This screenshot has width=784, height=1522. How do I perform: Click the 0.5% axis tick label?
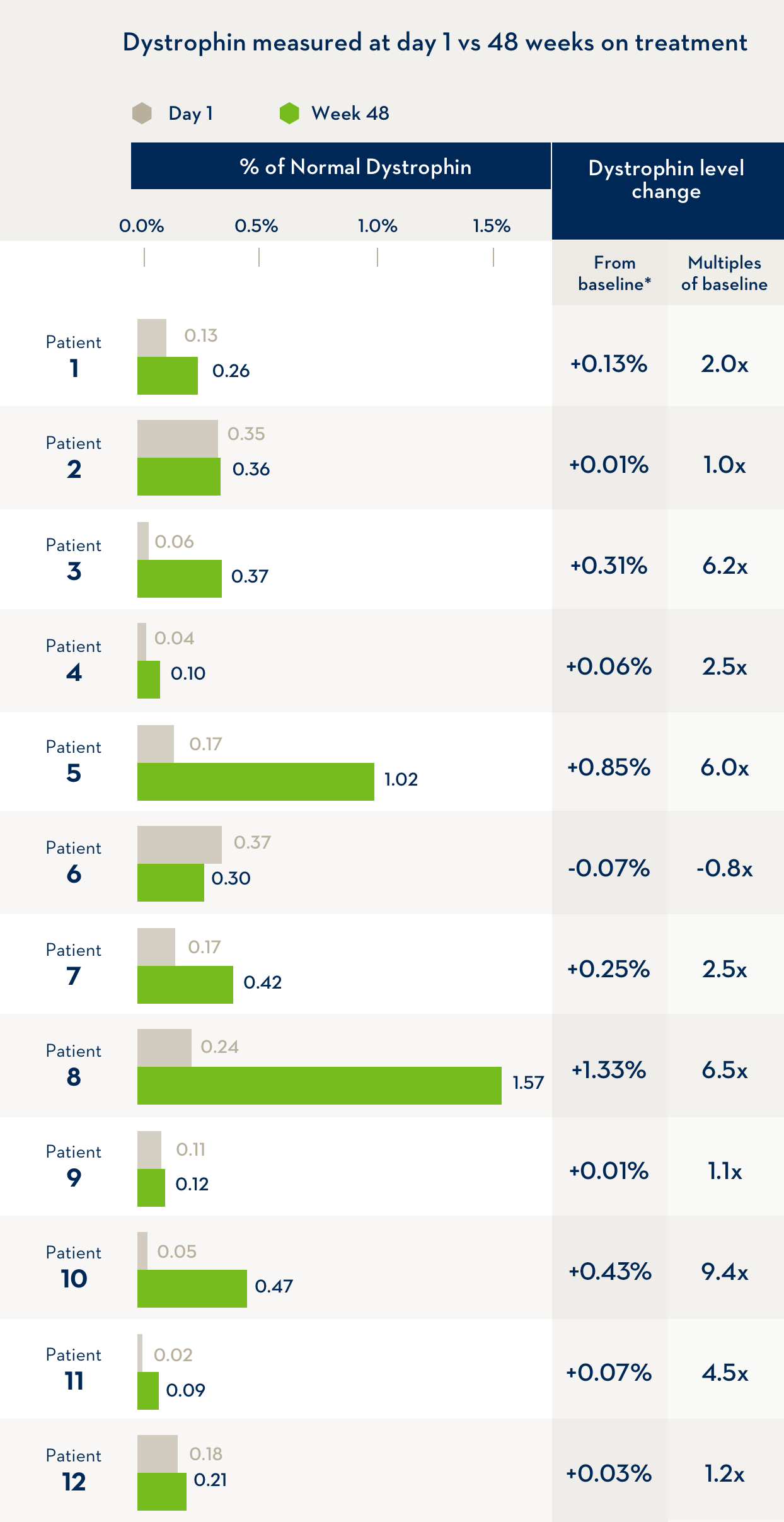[257, 226]
